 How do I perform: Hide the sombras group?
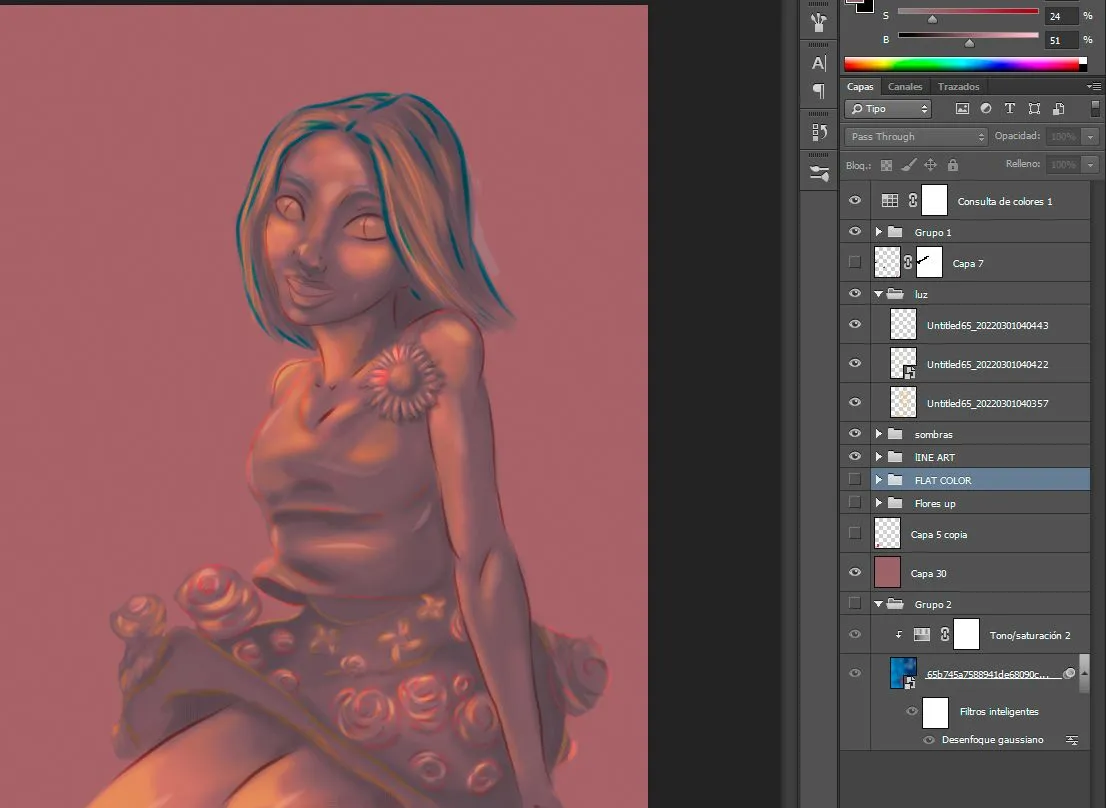tap(855, 433)
